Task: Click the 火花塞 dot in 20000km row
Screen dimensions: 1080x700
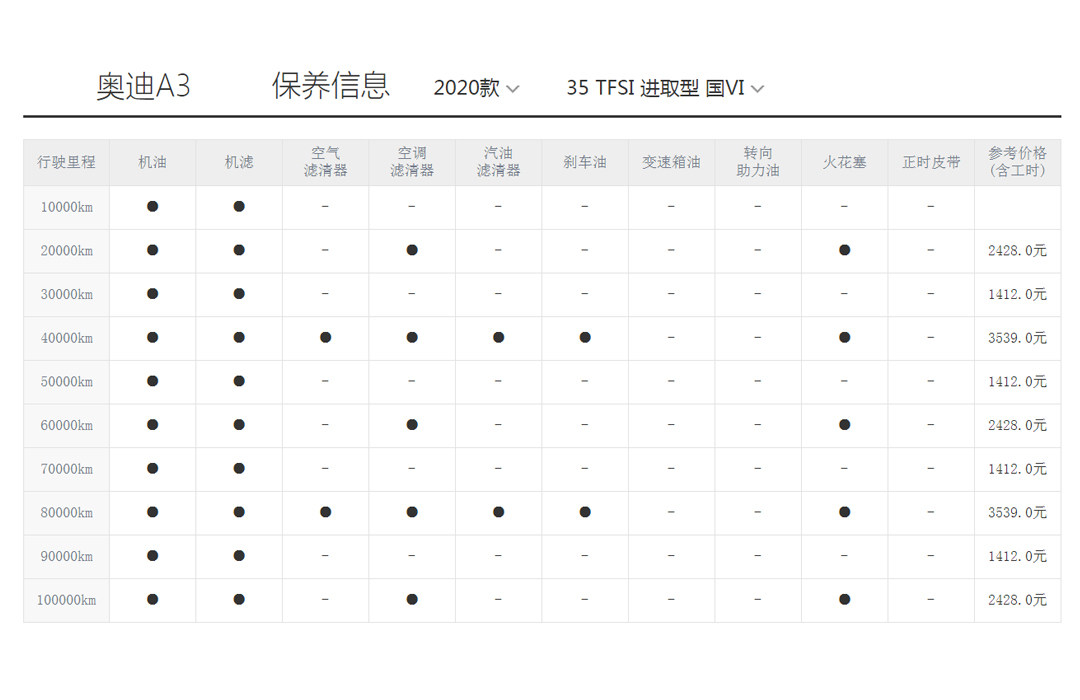Action: [x=844, y=250]
